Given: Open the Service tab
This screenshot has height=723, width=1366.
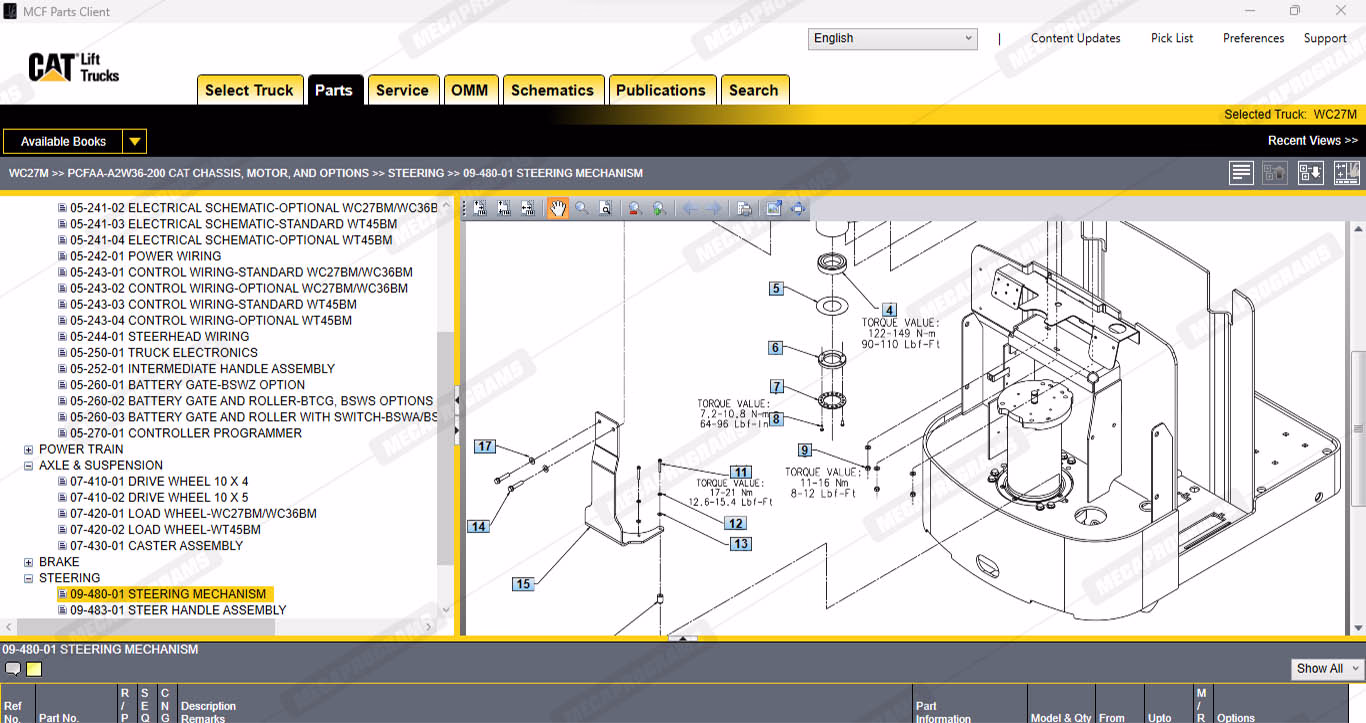Looking at the screenshot, I should 402,90.
